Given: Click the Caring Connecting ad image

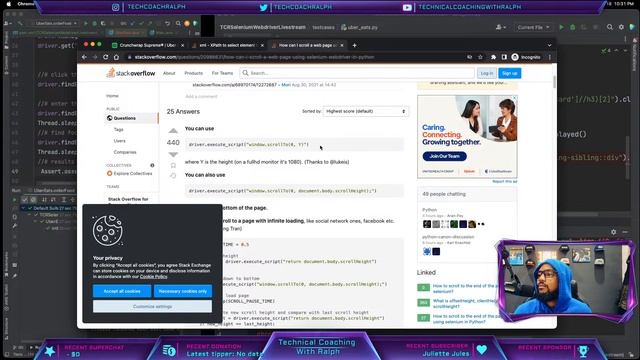Looking at the screenshot, I should [467, 137].
